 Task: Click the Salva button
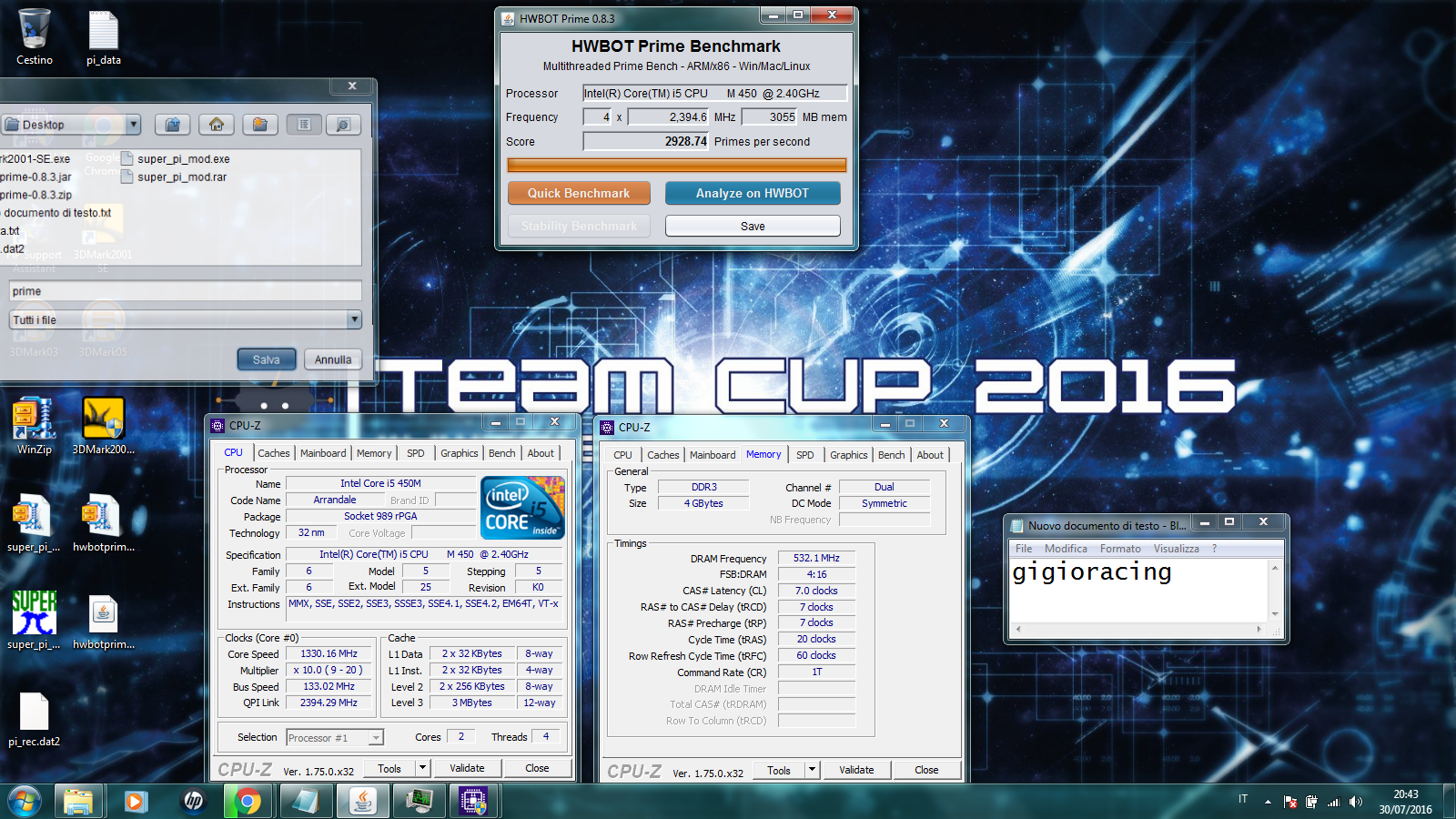[x=267, y=359]
